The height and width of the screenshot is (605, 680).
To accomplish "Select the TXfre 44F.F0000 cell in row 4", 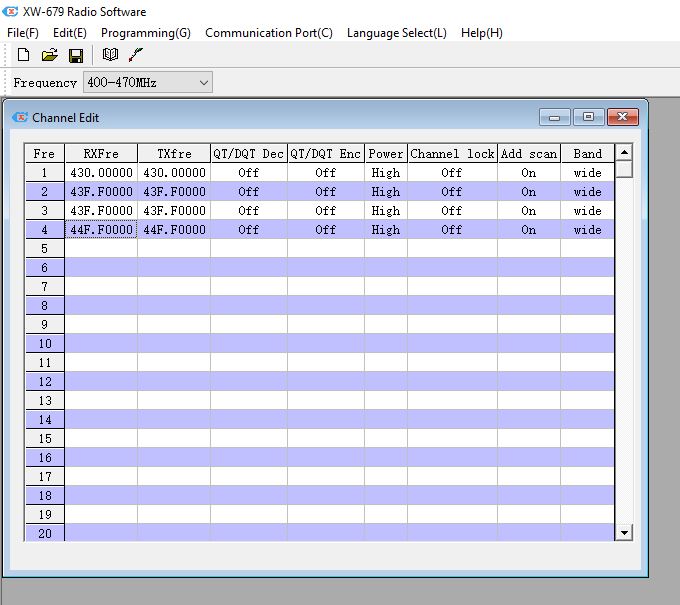I will click(x=174, y=229).
